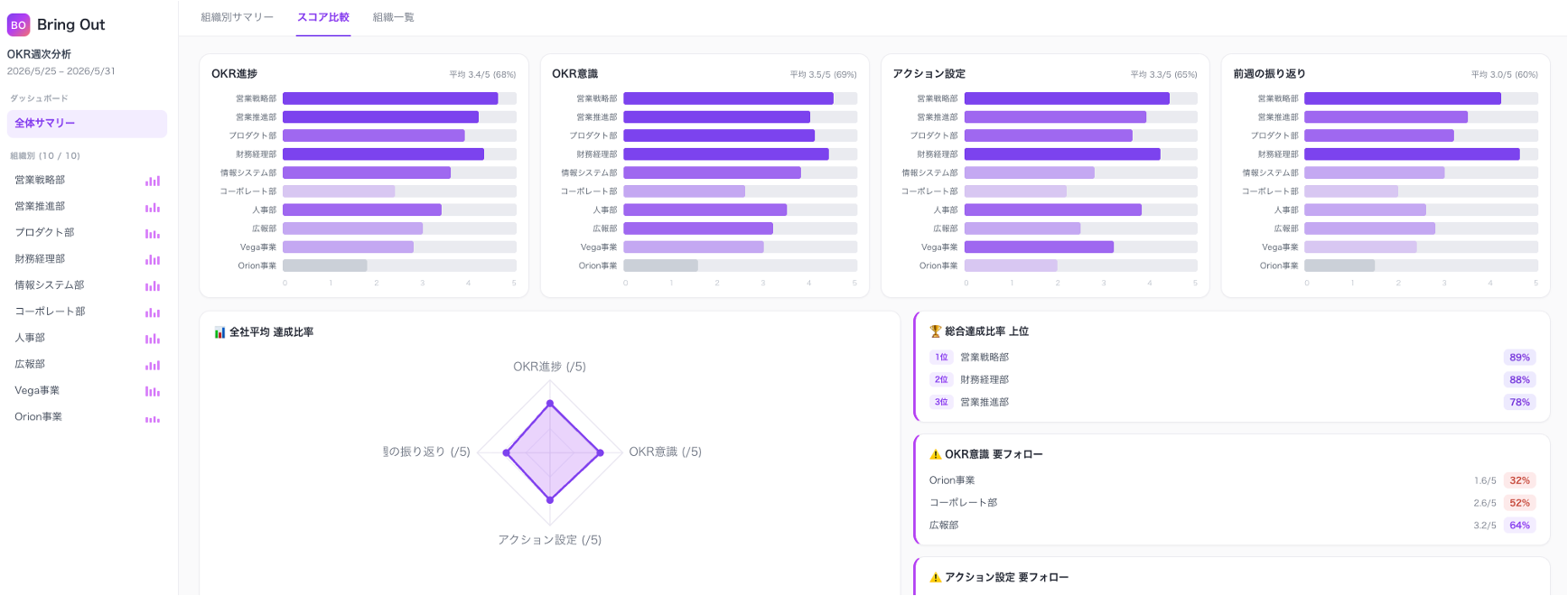Click コーポレート部 bar in OKR進捗 chart
This screenshot has width=1568, height=596.
339,191
